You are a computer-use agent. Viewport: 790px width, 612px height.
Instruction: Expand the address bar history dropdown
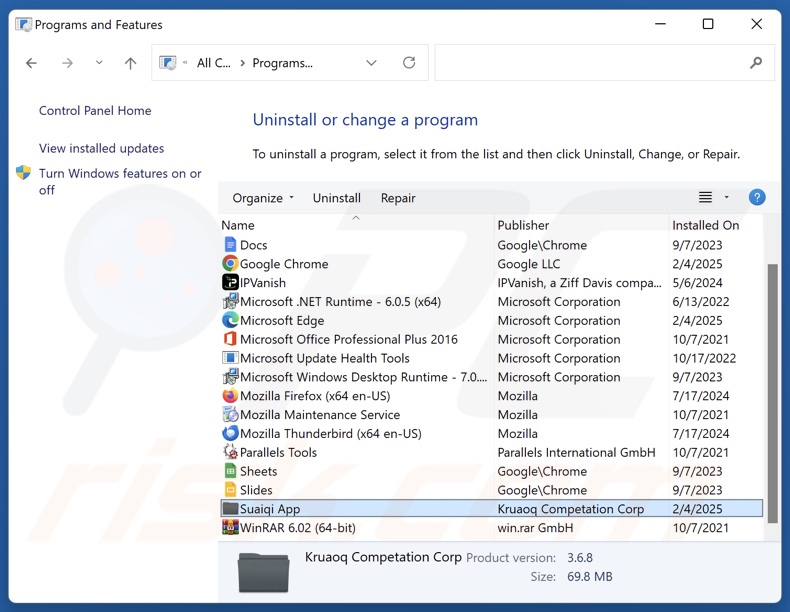click(371, 63)
